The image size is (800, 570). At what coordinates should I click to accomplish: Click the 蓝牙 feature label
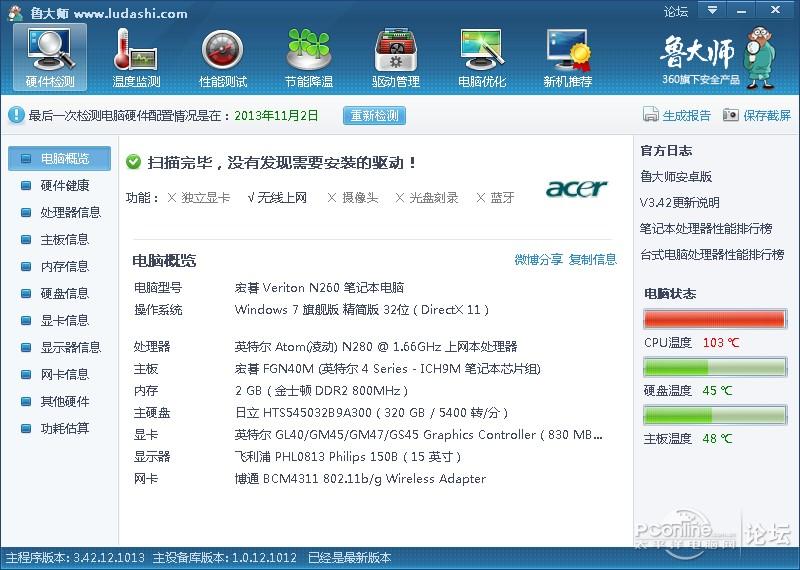(x=502, y=197)
